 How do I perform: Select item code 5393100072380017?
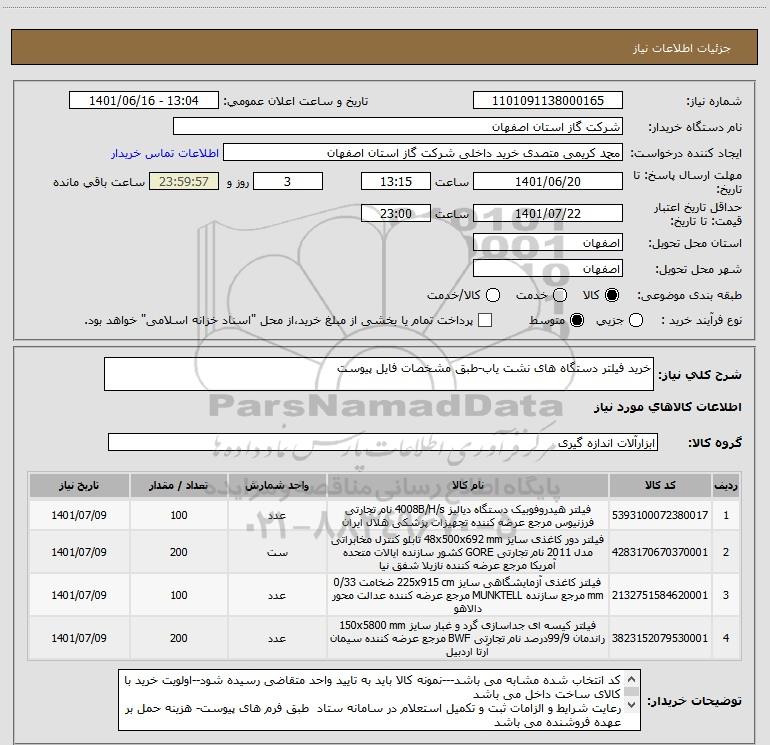660,515
